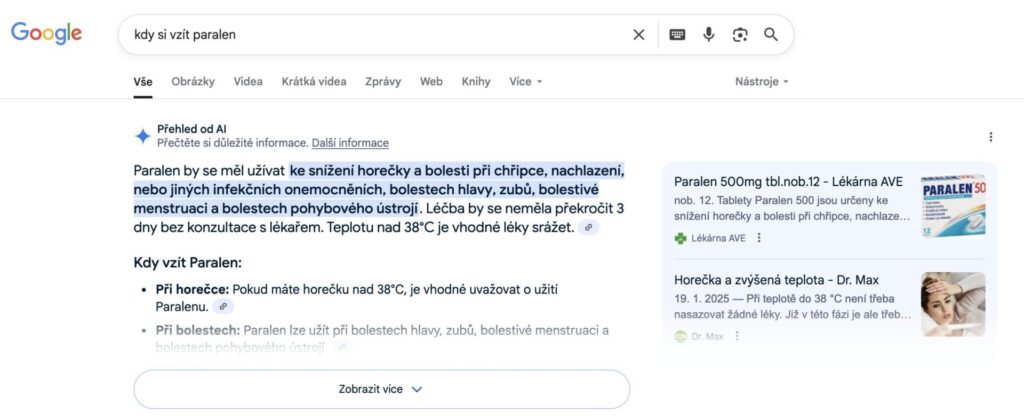Image resolution: width=1024 pixels, height=420 pixels.
Task: Open 'Paralen 500mg tbl.nob.12 - Lékárna AVE' result
Action: [x=788, y=181]
